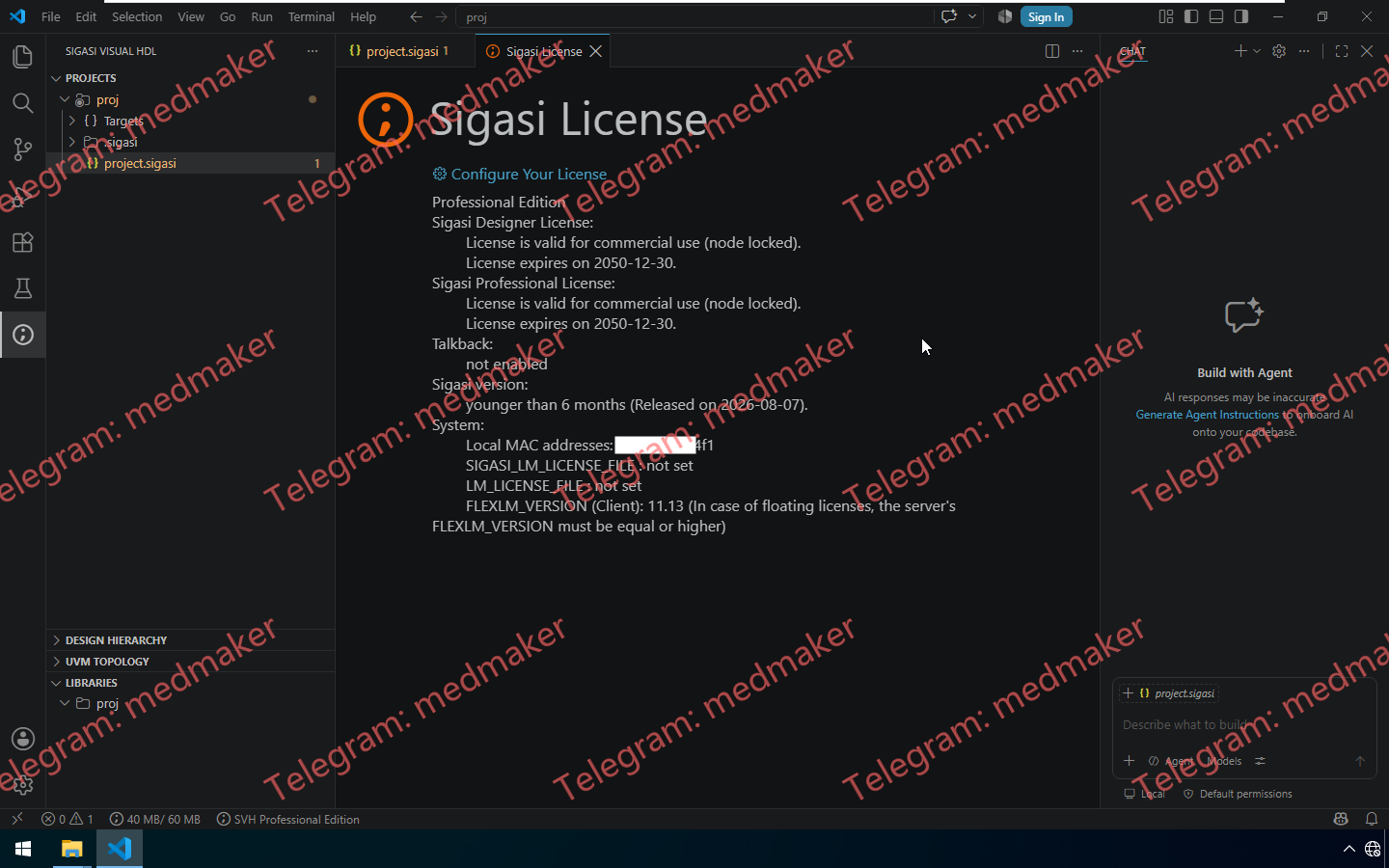This screenshot has height=868, width=1389.
Task: Send chat message arrow button
Action: (x=1360, y=761)
